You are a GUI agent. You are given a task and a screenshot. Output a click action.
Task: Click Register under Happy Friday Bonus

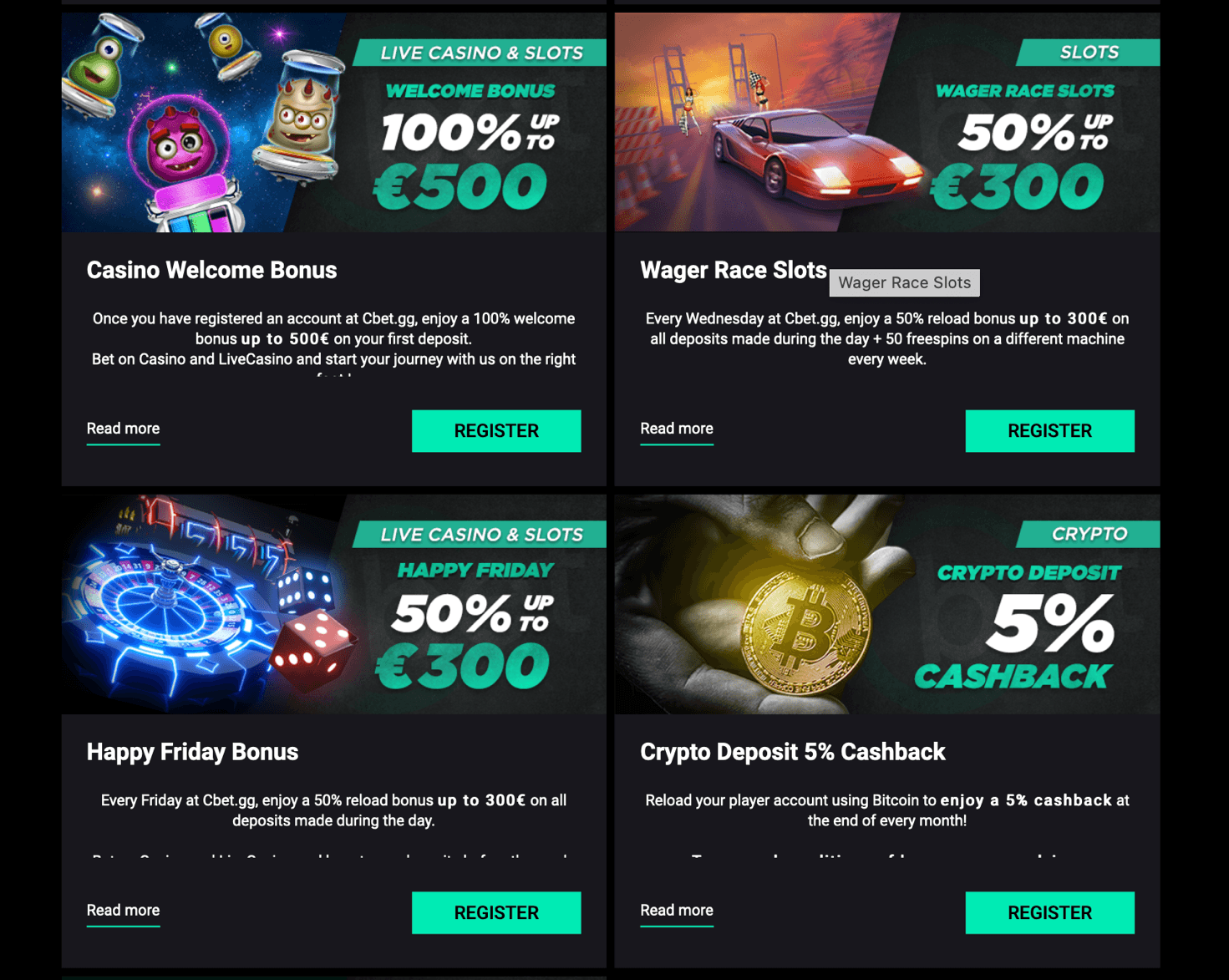tap(496, 912)
